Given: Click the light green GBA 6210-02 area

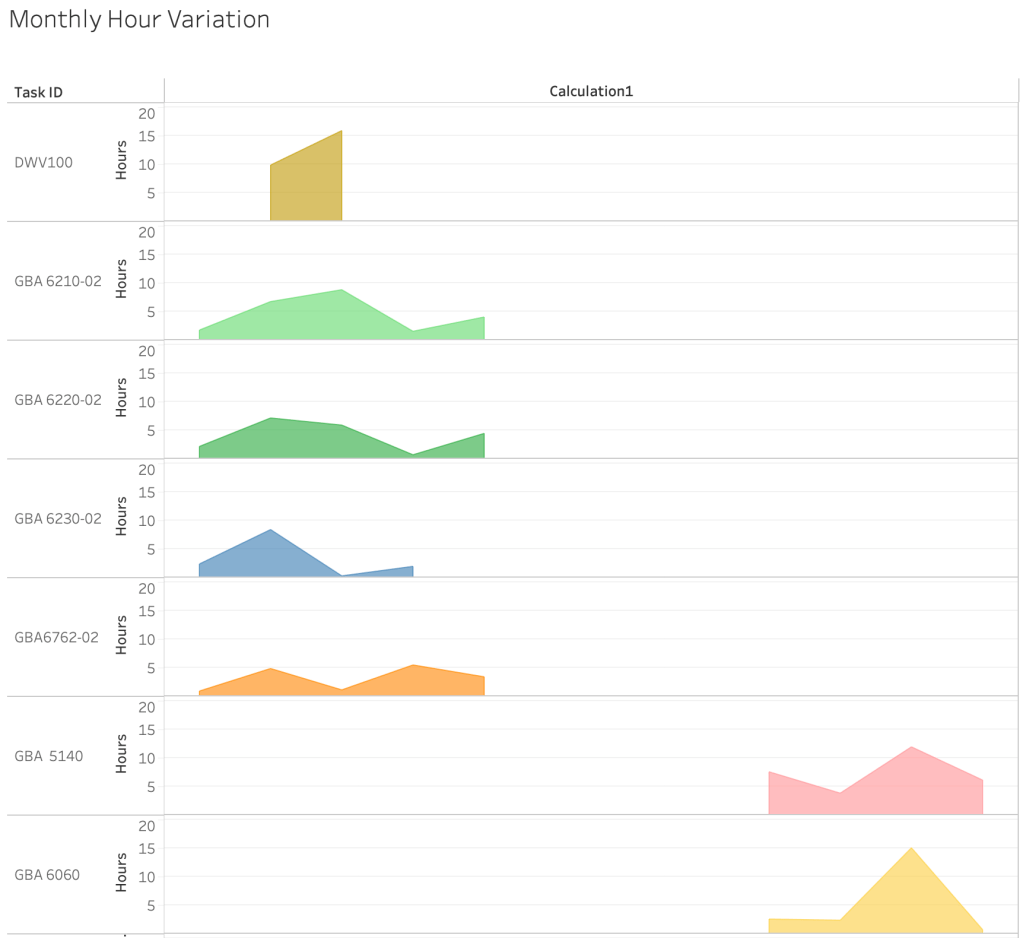Looking at the screenshot, I should click(300, 318).
